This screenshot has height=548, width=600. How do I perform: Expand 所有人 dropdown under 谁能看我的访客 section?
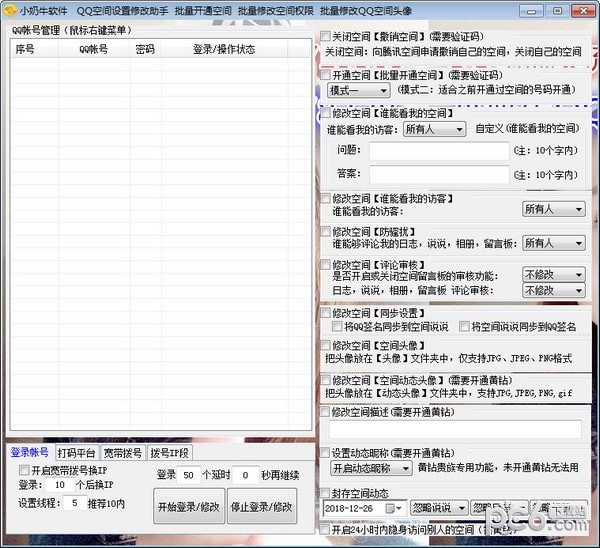[x=554, y=209]
